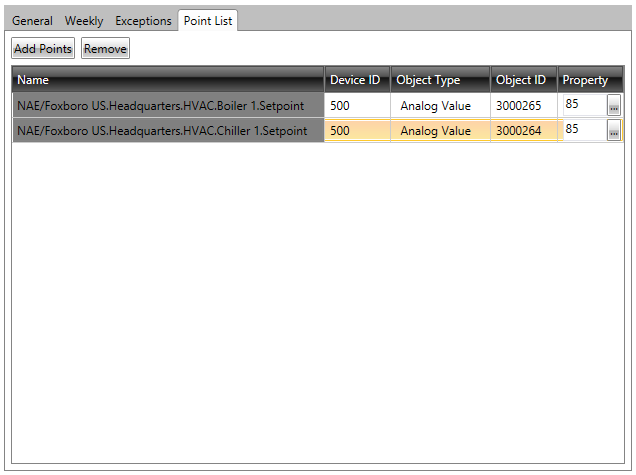636x475 pixels.
Task: Select the Point List tab
Action: (208, 21)
